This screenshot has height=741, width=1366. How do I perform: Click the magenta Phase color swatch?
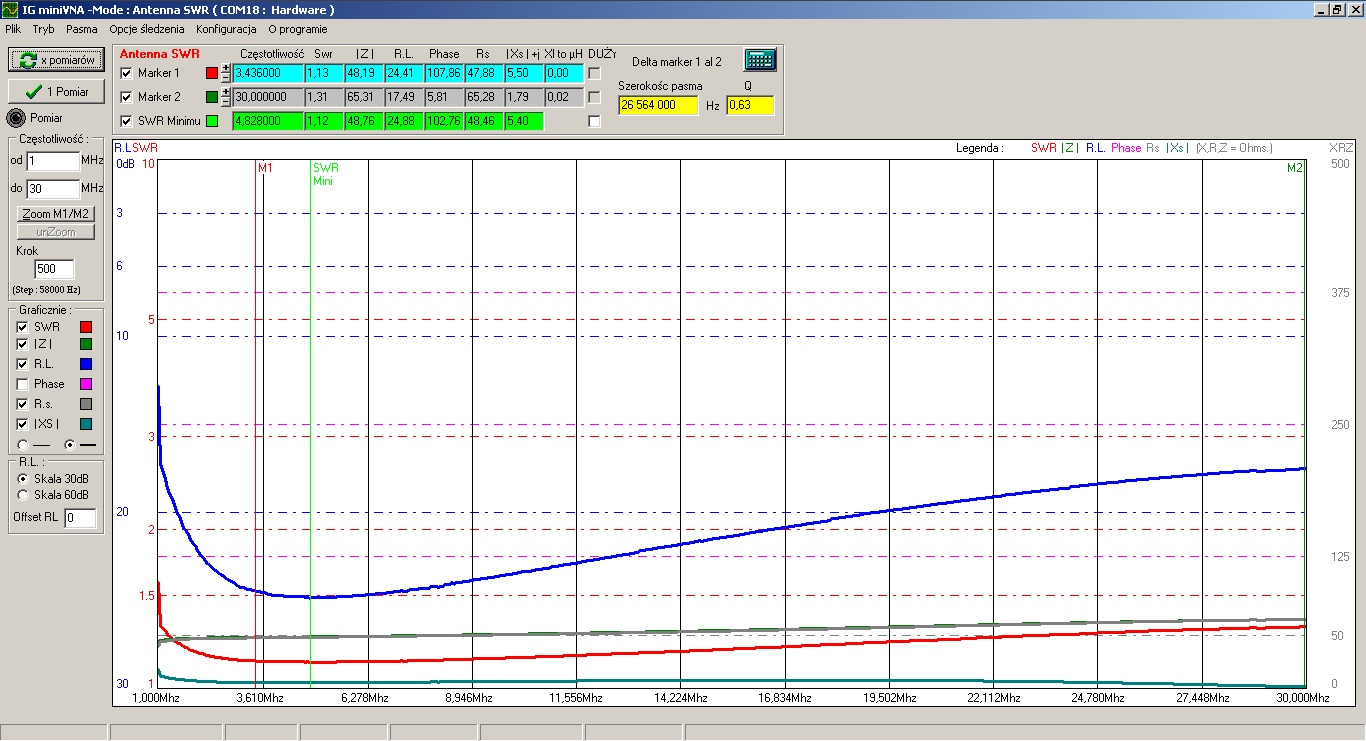(x=85, y=384)
